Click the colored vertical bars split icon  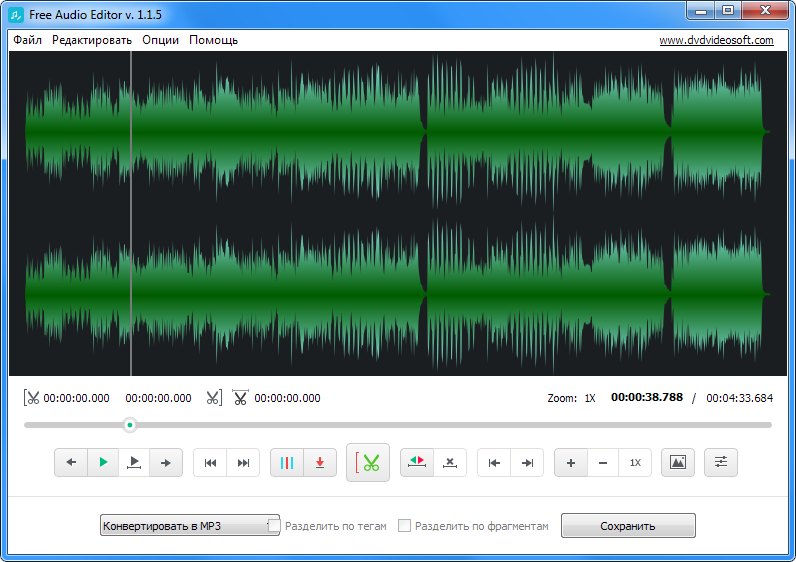pos(287,462)
